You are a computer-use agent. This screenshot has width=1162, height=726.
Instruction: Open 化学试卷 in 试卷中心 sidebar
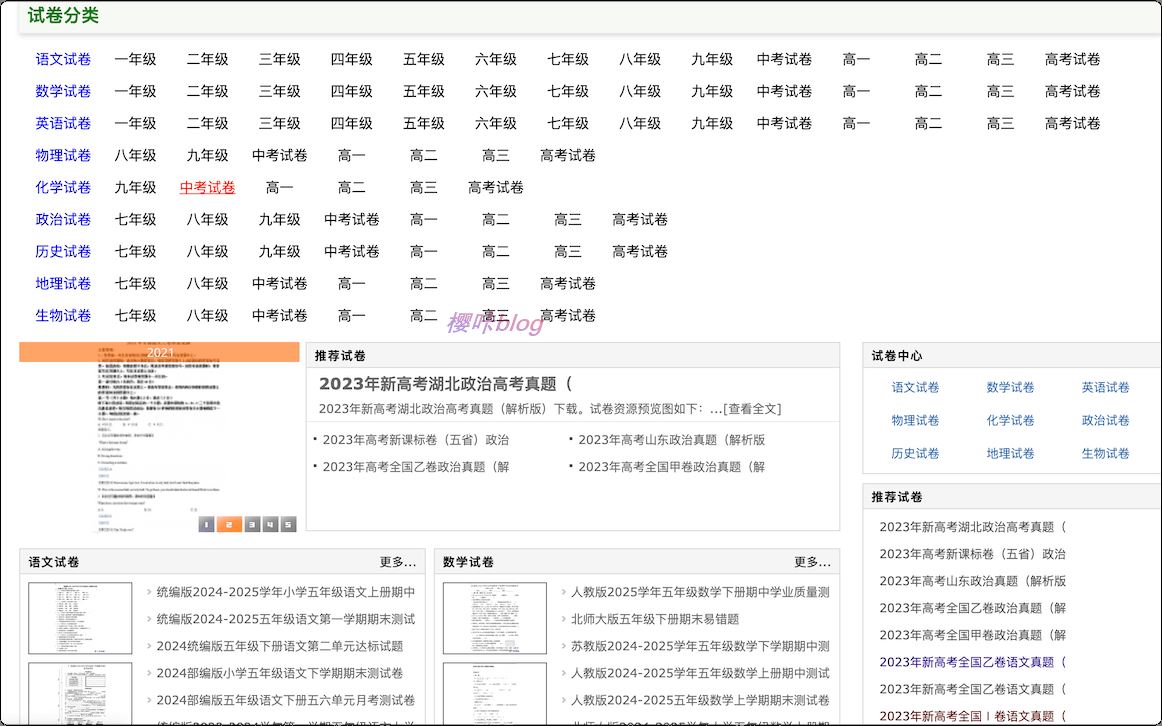[1010, 421]
